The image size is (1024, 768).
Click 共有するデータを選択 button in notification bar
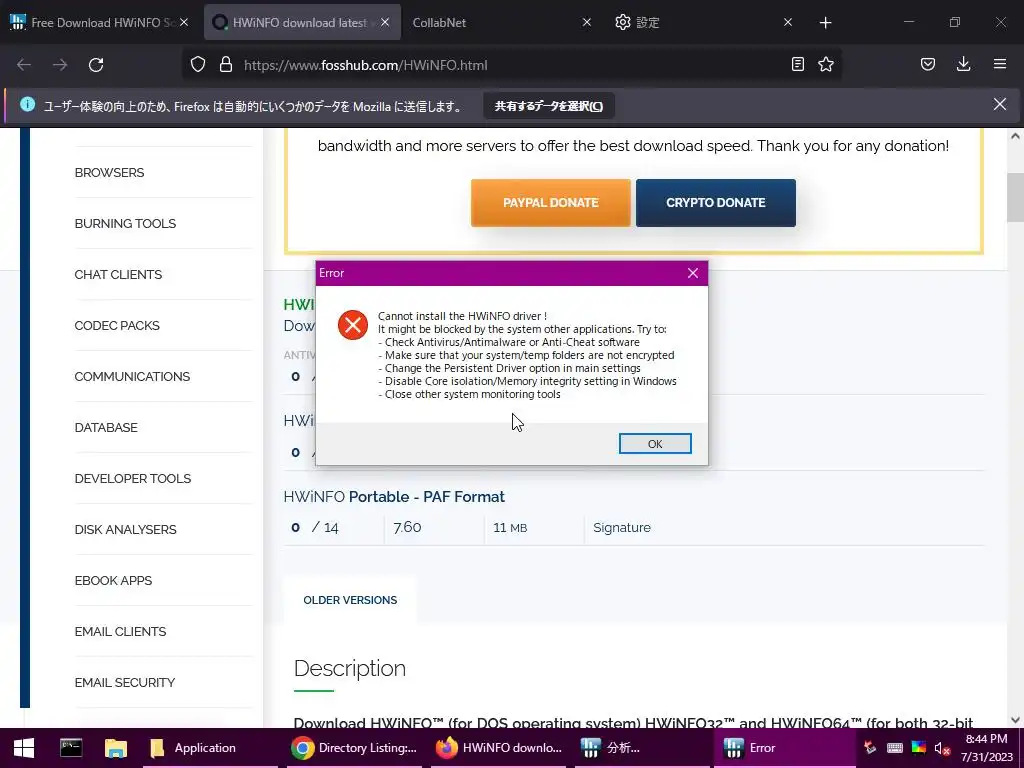(x=549, y=106)
